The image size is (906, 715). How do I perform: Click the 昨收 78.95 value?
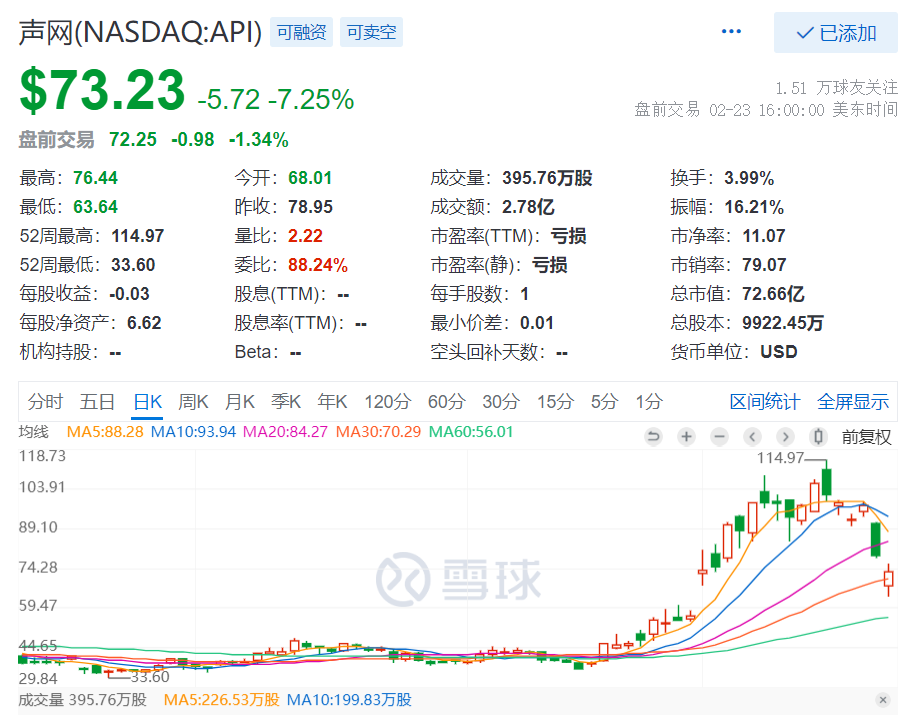(x=310, y=207)
